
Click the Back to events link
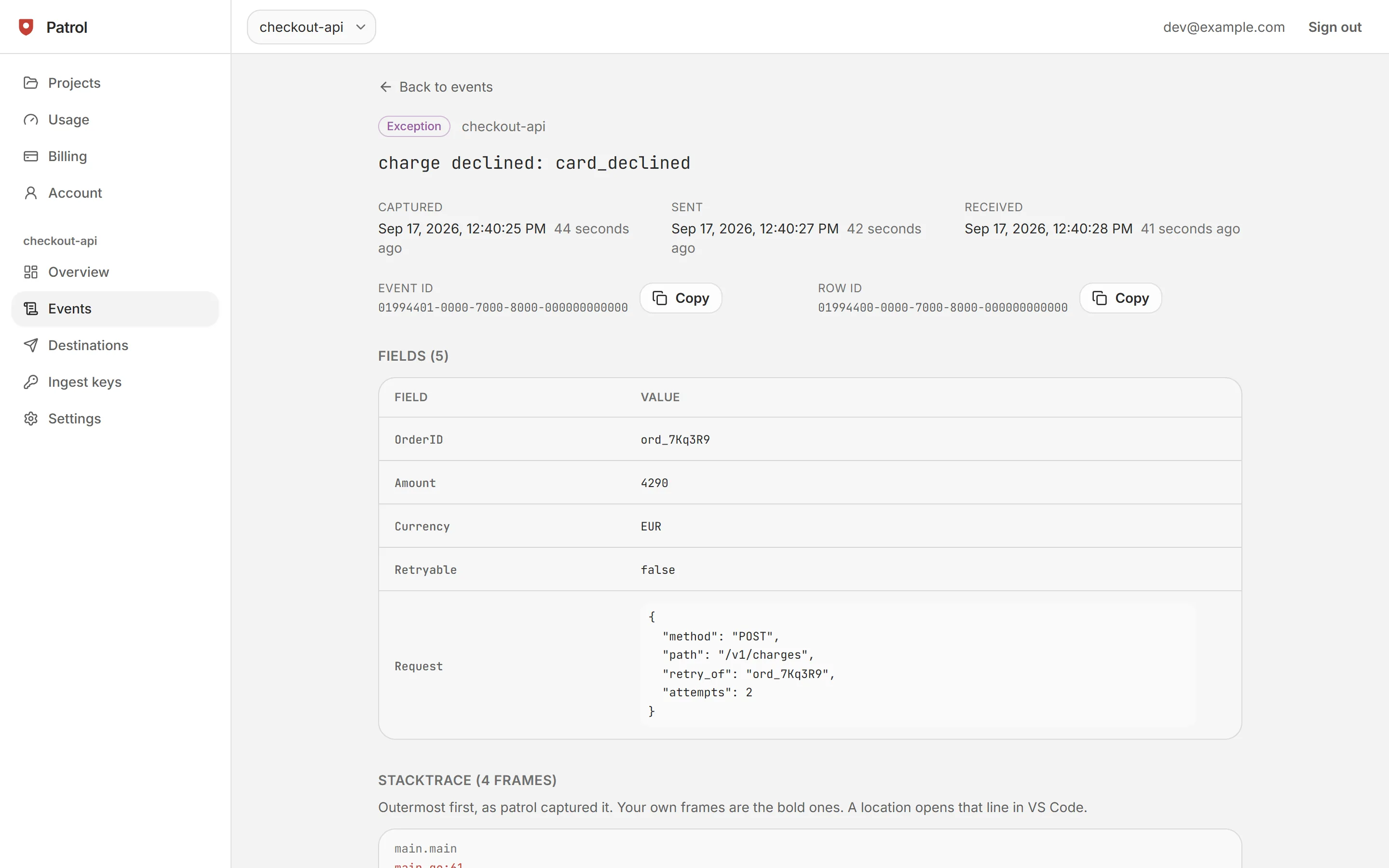click(x=436, y=87)
